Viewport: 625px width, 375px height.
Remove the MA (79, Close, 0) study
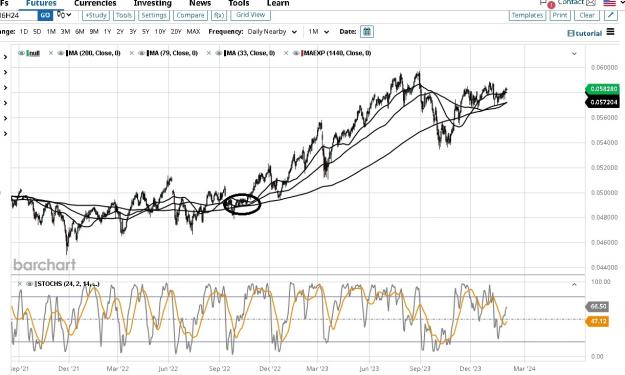click(132, 53)
